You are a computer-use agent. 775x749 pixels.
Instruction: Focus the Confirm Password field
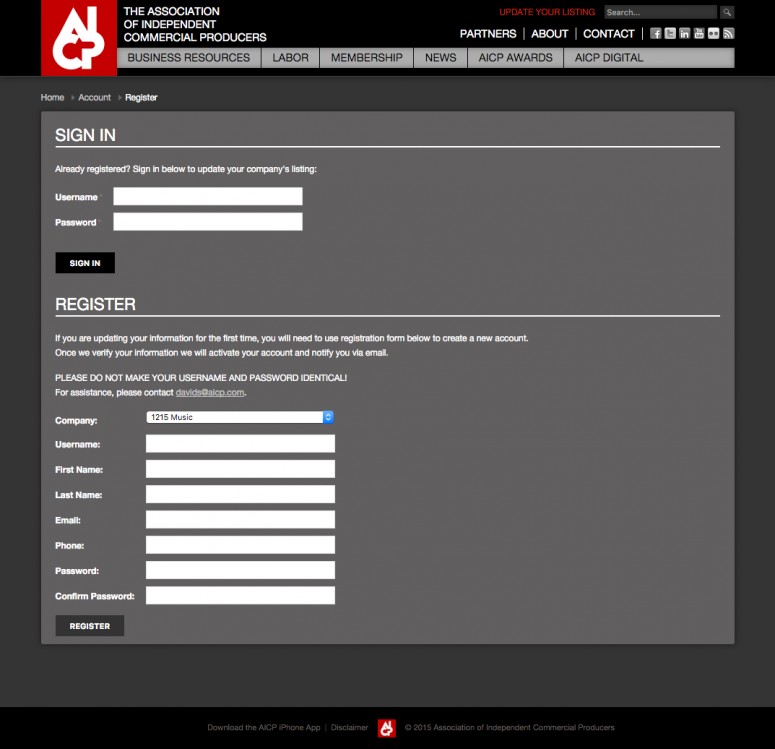pos(240,595)
